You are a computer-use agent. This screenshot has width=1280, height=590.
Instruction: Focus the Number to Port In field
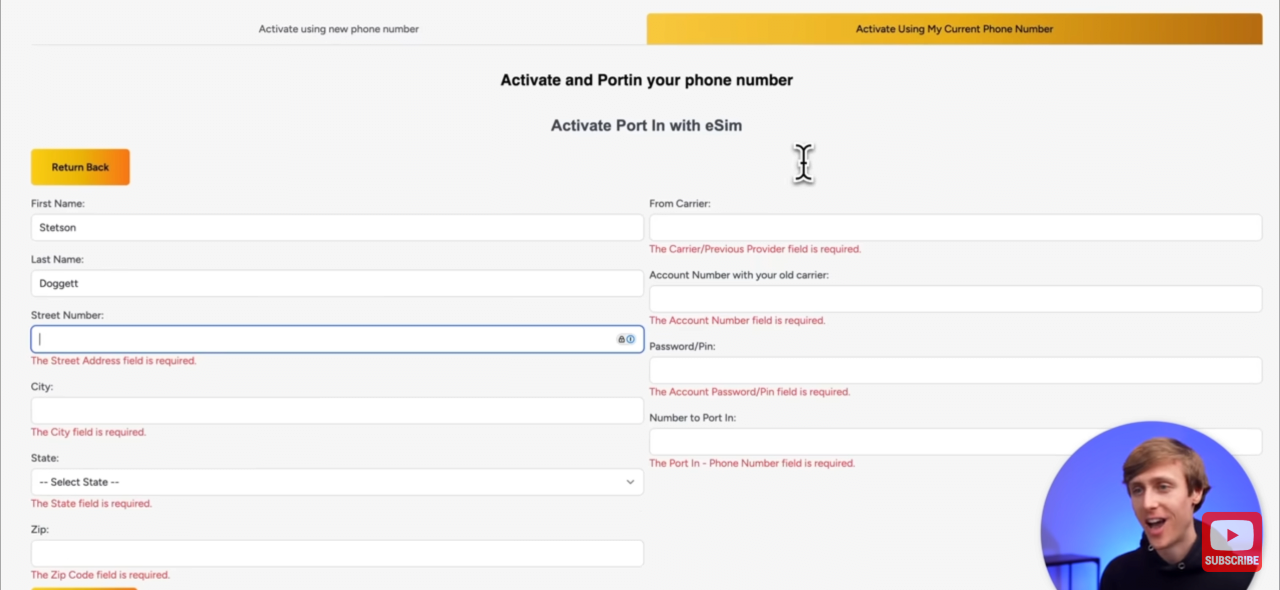click(x=956, y=442)
